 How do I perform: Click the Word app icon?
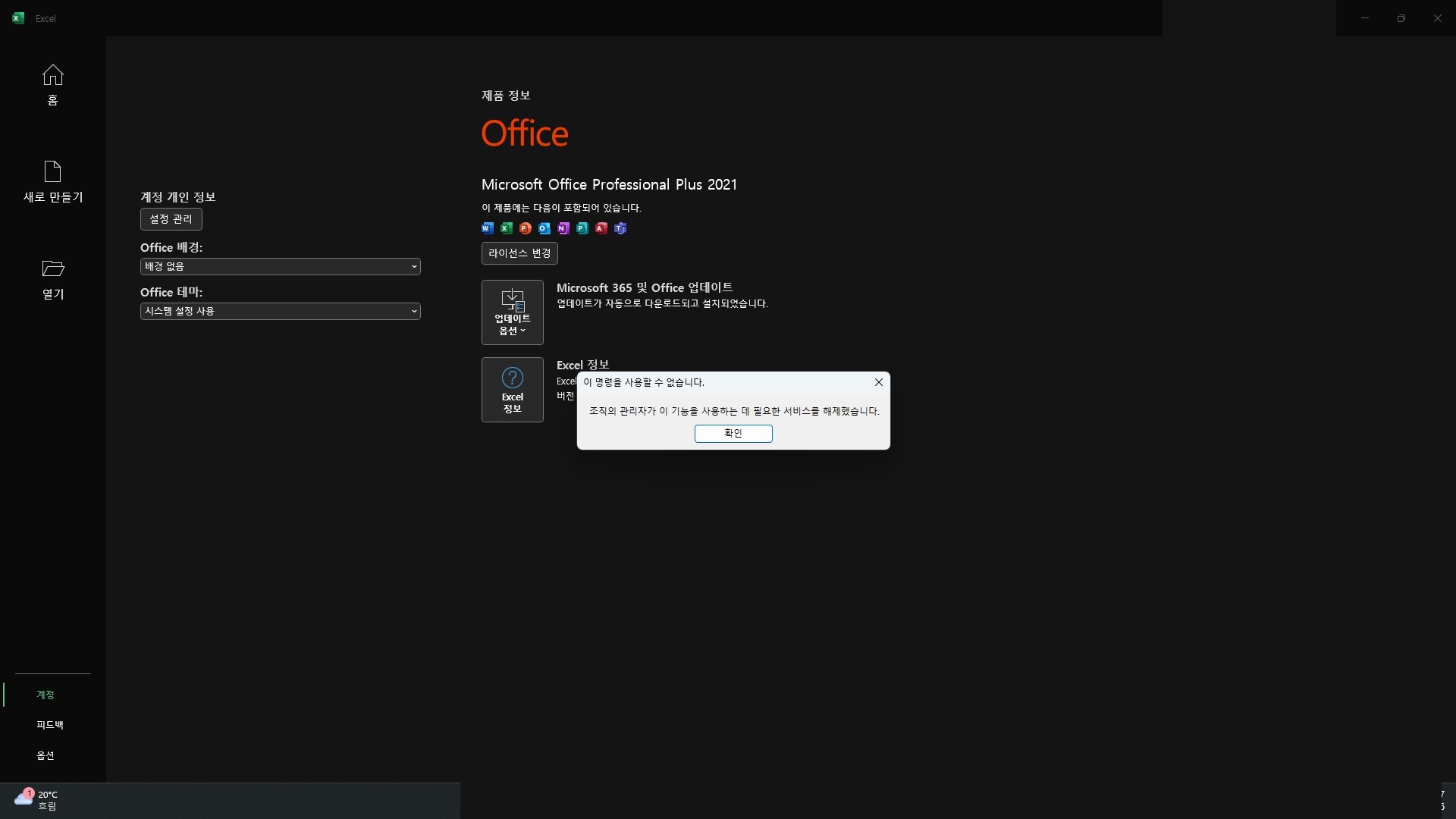[488, 228]
